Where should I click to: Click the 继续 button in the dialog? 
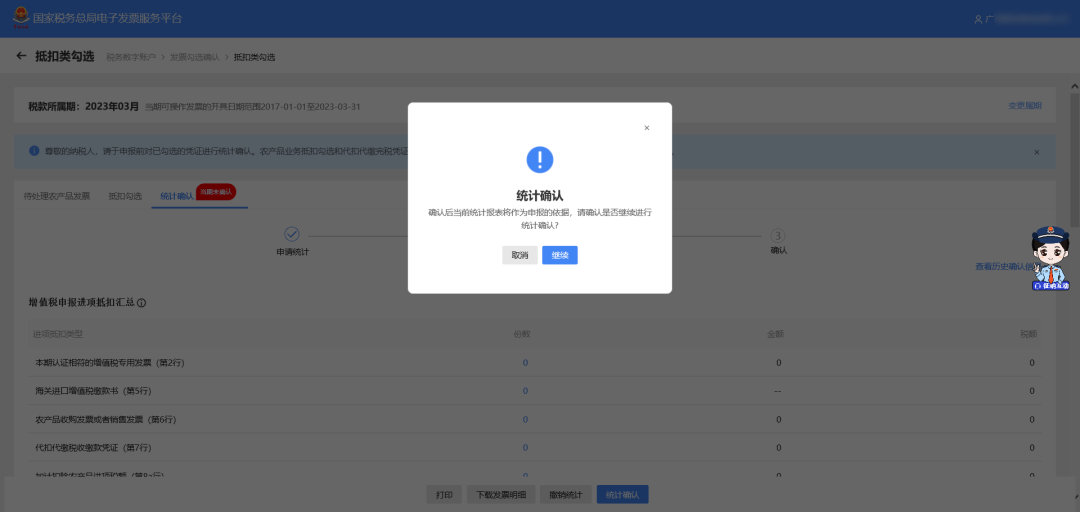click(x=560, y=255)
